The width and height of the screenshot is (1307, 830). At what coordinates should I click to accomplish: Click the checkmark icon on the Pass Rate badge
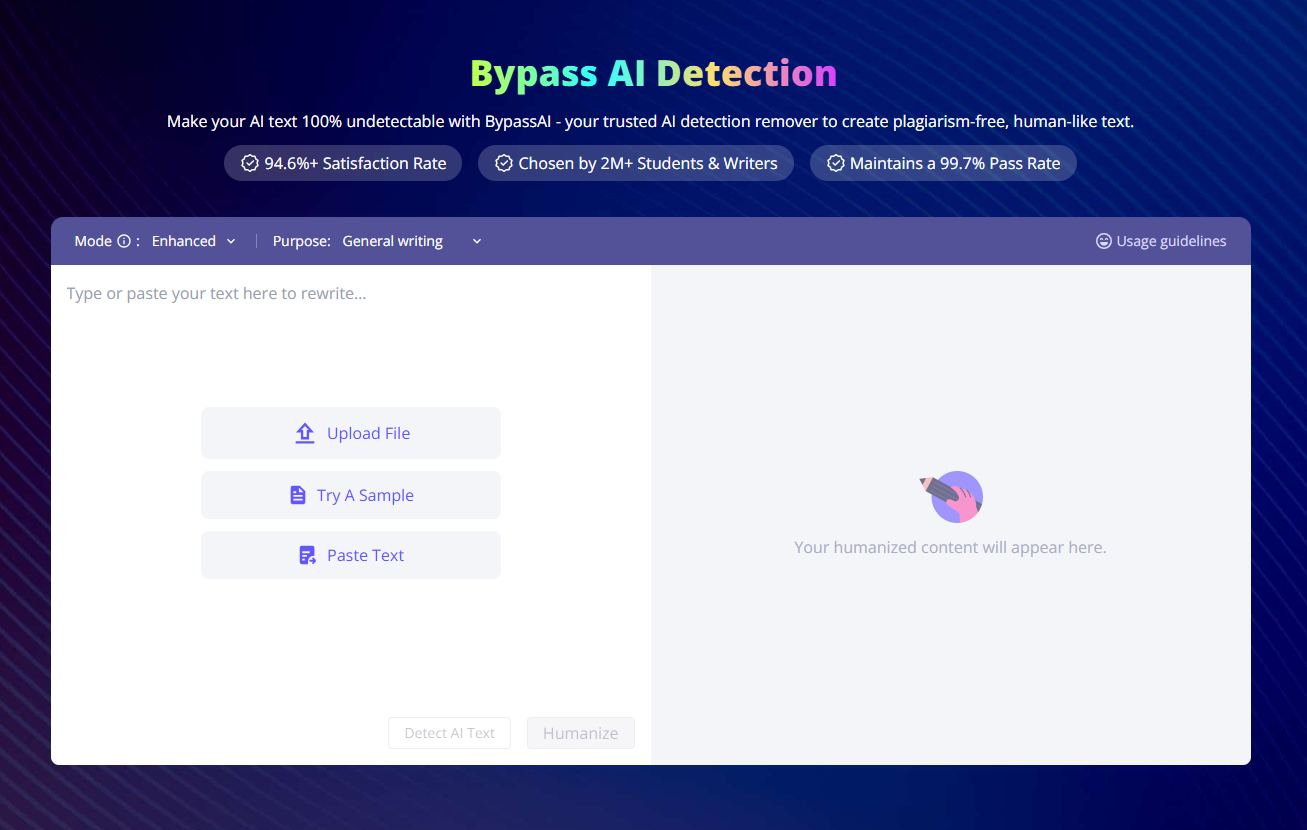click(x=836, y=163)
